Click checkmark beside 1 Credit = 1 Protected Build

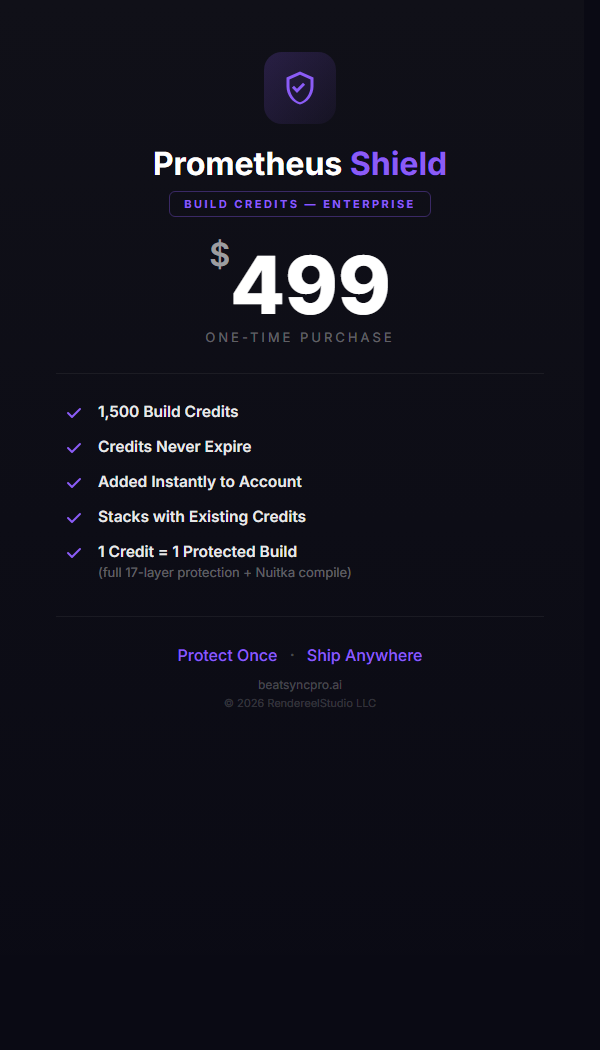(73, 552)
